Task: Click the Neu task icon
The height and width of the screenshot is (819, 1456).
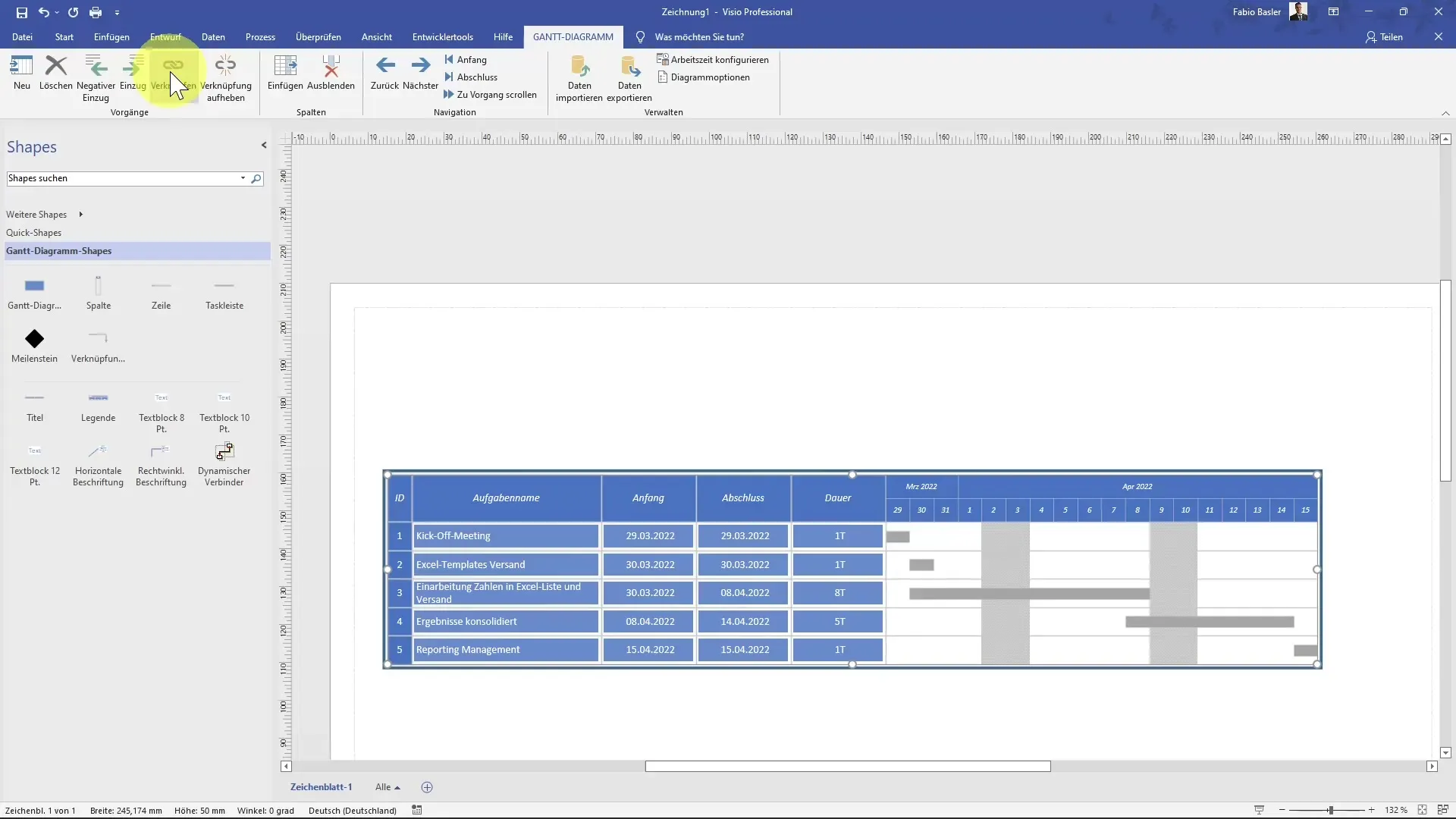Action: [22, 73]
